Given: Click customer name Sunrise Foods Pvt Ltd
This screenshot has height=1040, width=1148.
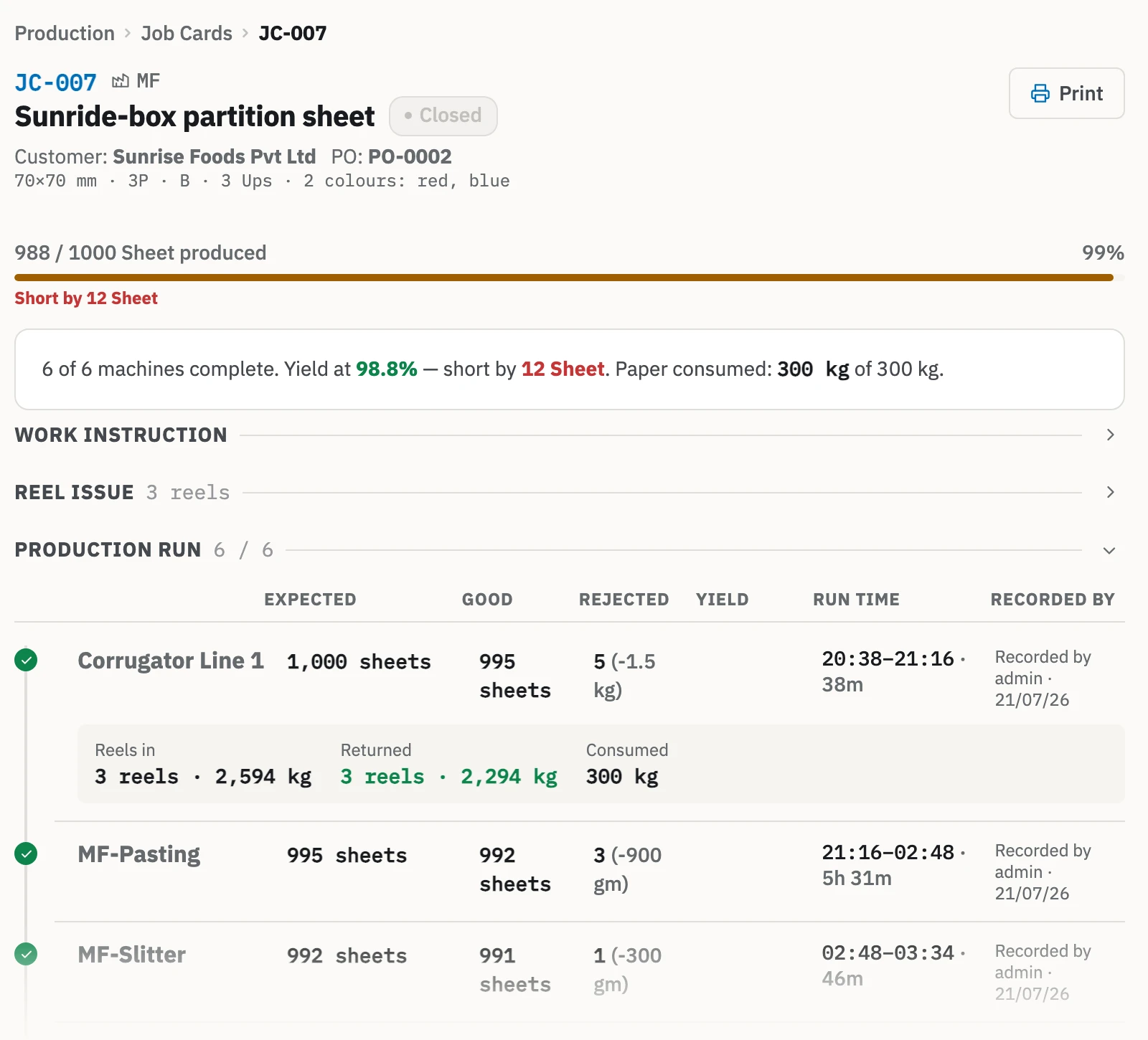Looking at the screenshot, I should tap(215, 156).
